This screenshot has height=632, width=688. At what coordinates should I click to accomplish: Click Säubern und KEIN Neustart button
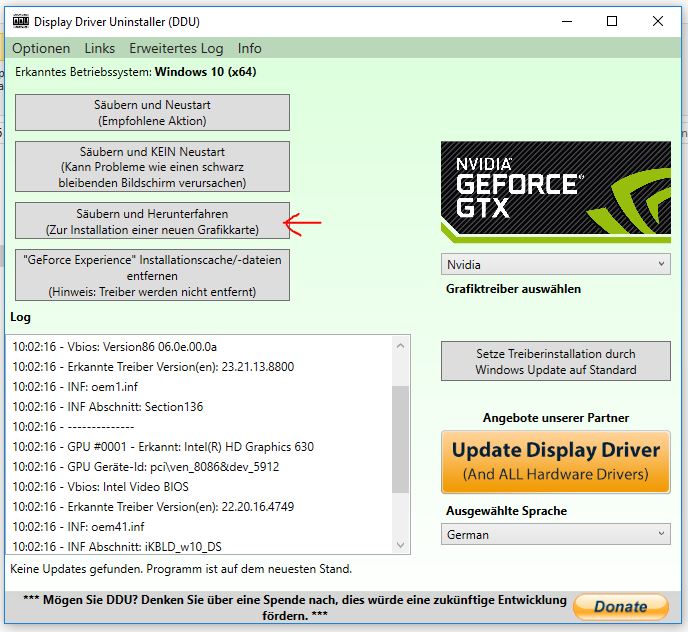152,167
